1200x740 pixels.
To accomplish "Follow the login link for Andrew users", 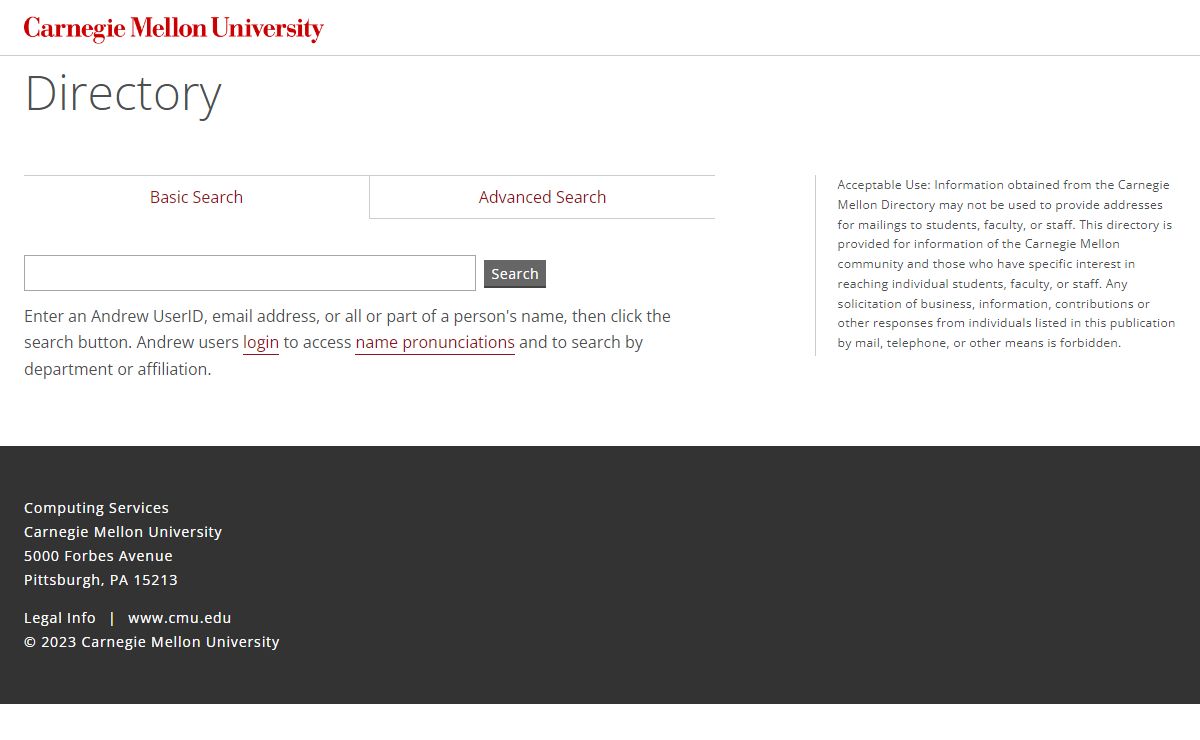I will click(x=261, y=342).
